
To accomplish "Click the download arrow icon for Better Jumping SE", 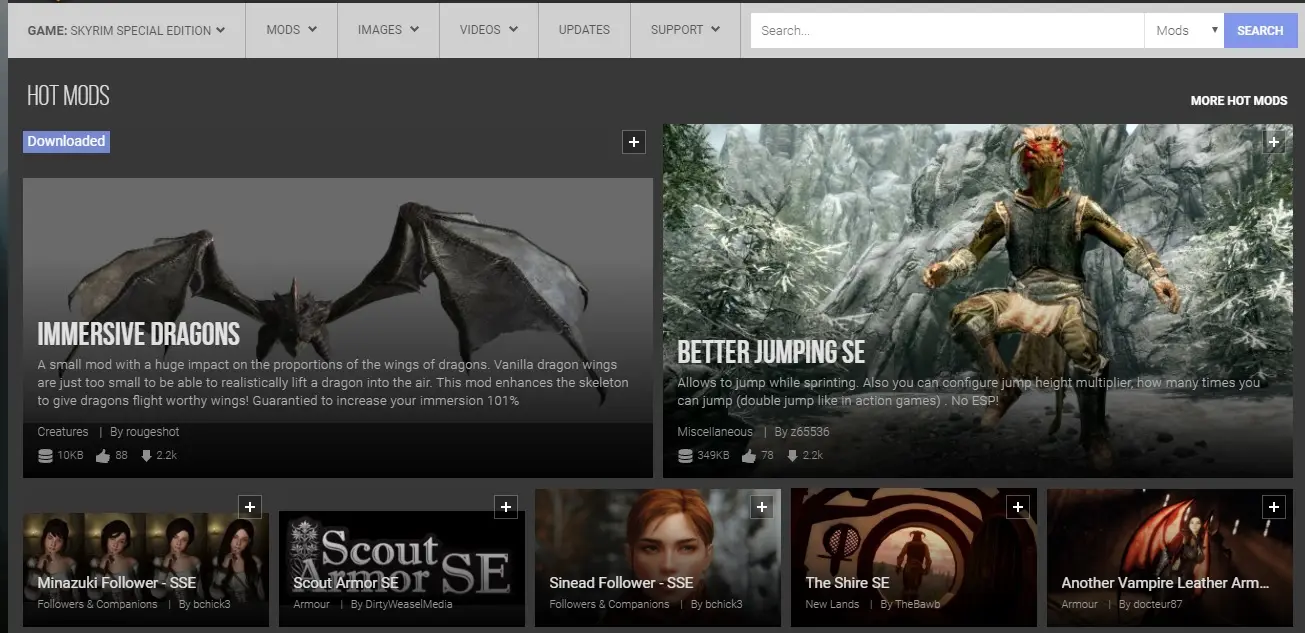I will (792, 456).
